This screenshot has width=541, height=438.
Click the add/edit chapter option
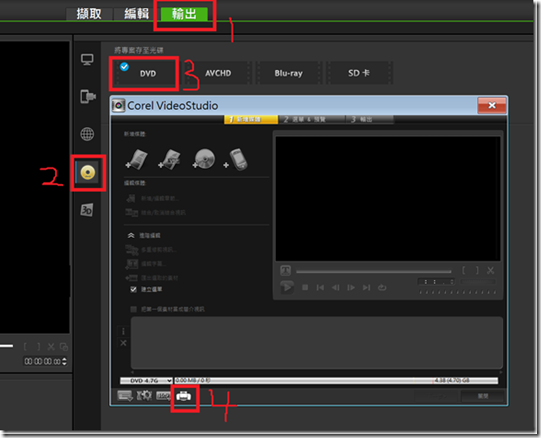point(152,198)
